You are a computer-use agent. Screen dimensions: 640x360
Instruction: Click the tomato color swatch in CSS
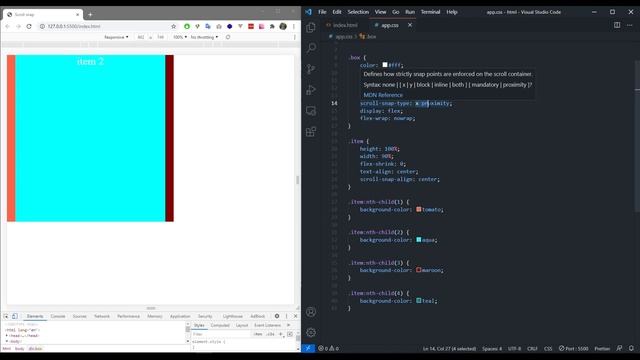(419, 209)
